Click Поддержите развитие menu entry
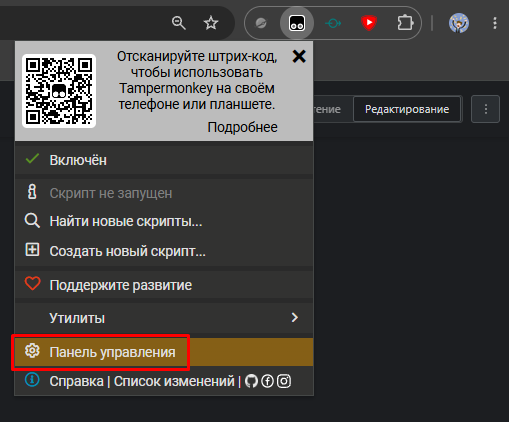This screenshot has height=422, width=509. (x=164, y=285)
